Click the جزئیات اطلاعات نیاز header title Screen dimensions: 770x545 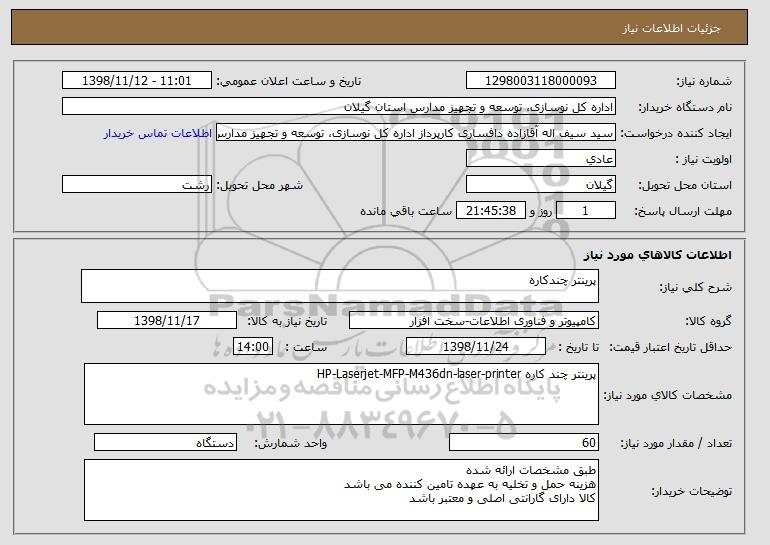[x=671, y=28]
